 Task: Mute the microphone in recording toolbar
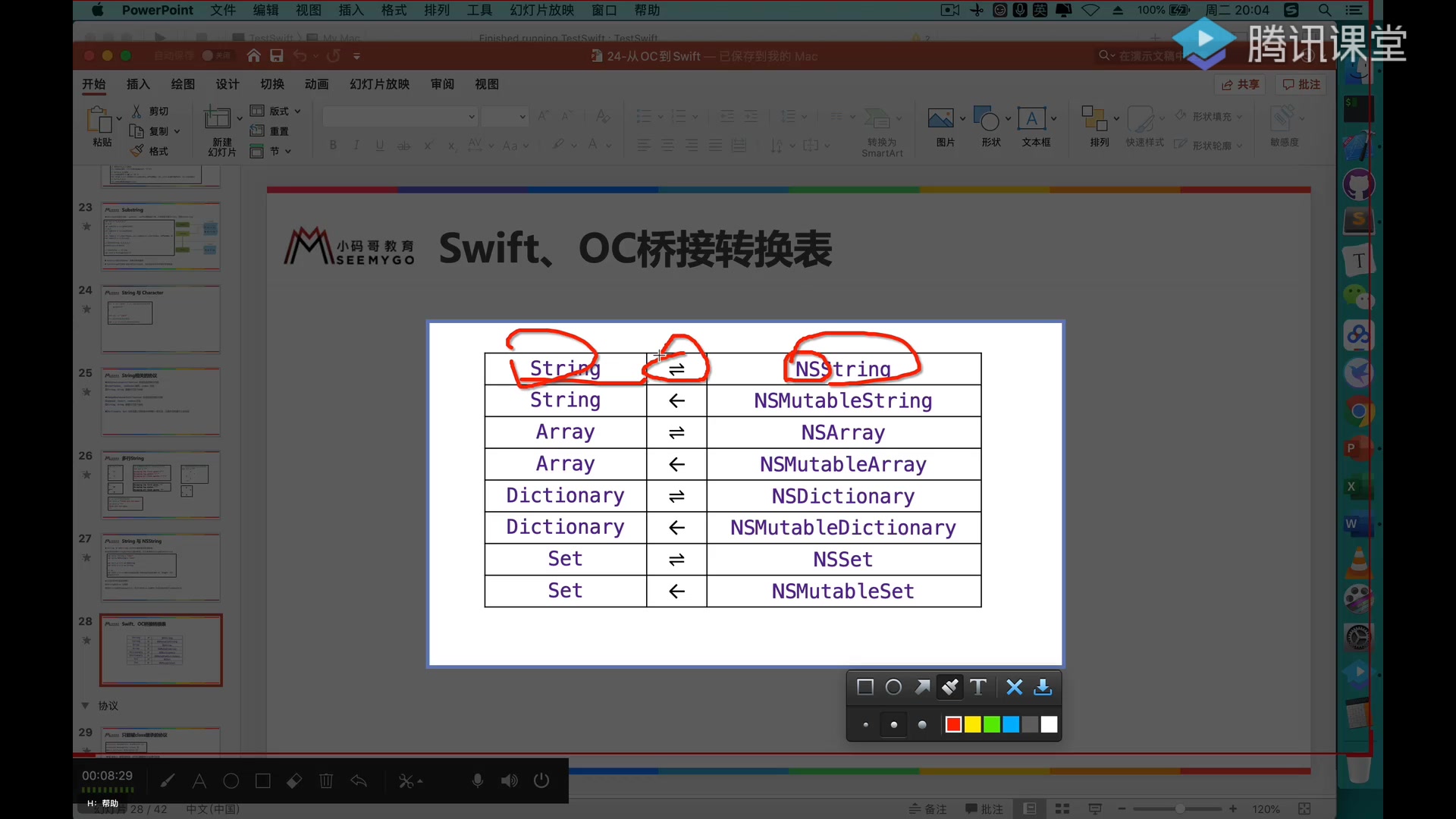[477, 780]
